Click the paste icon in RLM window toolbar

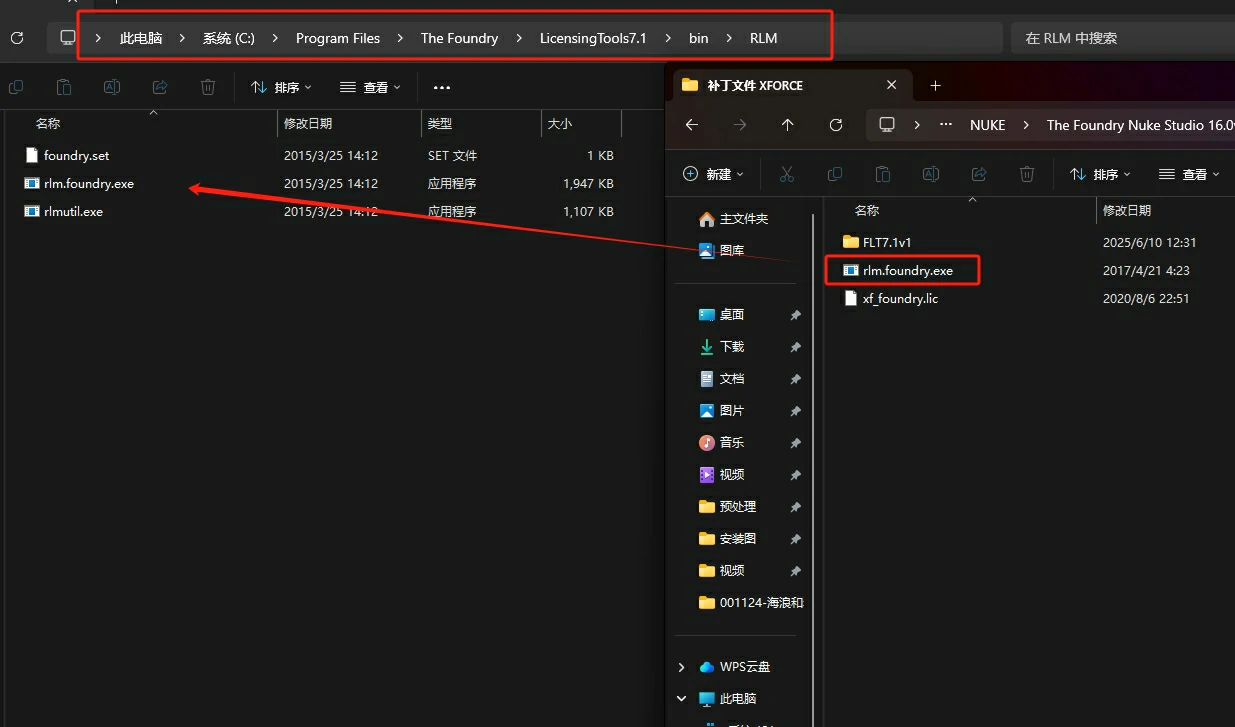(x=64, y=87)
